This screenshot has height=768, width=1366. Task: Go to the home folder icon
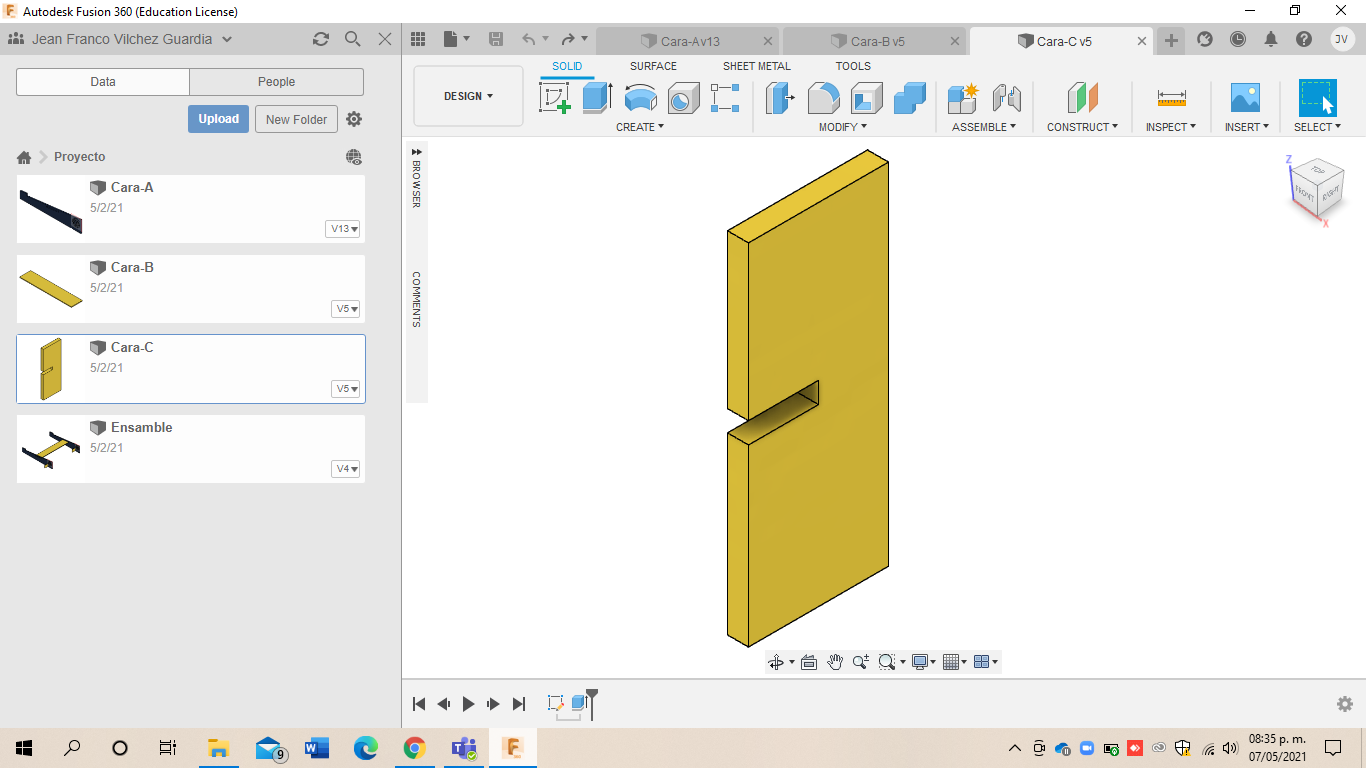click(x=24, y=157)
